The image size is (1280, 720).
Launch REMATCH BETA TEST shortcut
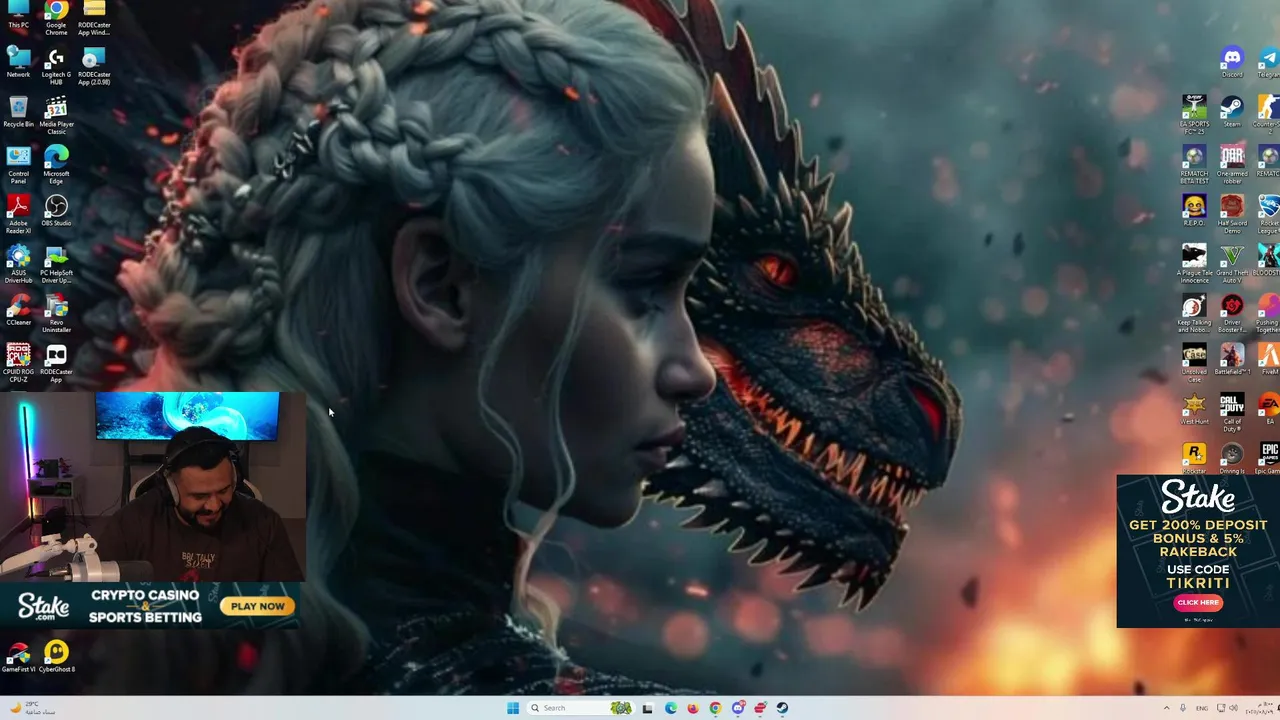coord(1194,164)
